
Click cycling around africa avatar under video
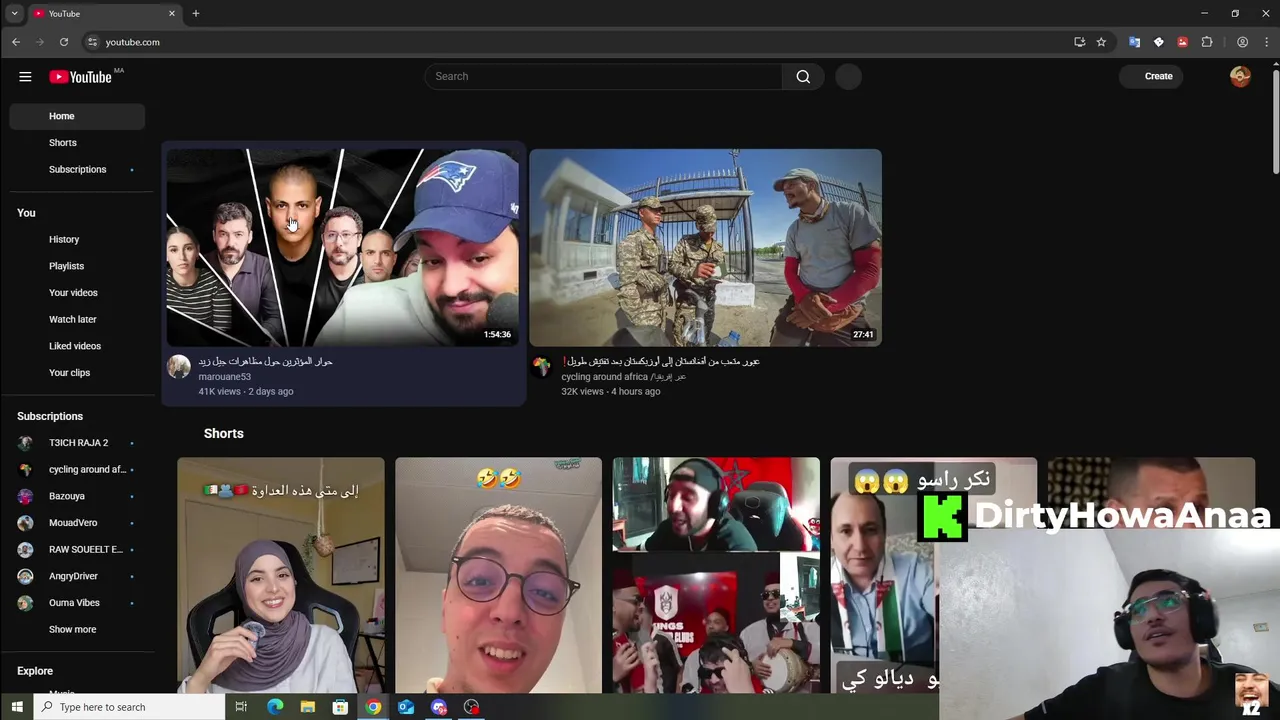point(541,367)
